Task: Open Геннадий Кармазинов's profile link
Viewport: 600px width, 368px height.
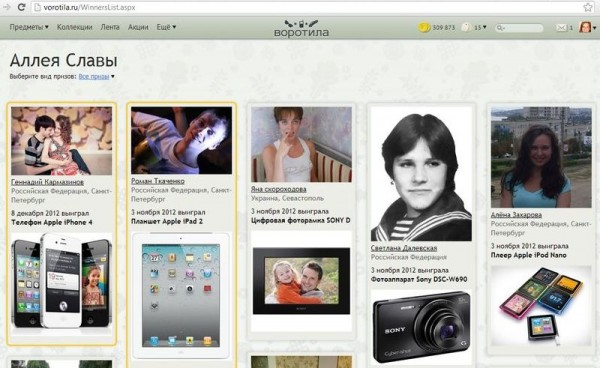Action: [x=47, y=182]
